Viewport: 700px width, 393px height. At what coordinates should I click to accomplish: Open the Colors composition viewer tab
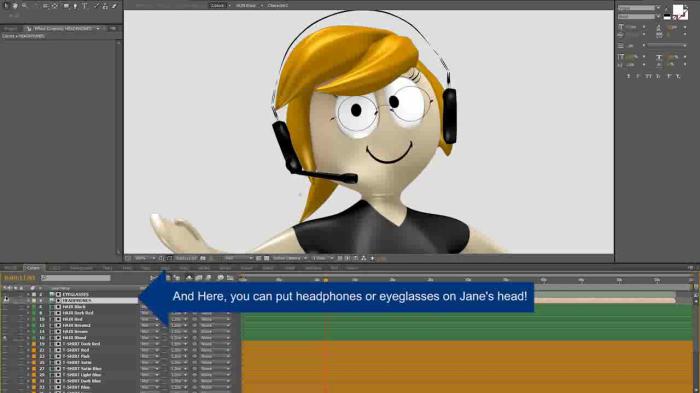217,5
